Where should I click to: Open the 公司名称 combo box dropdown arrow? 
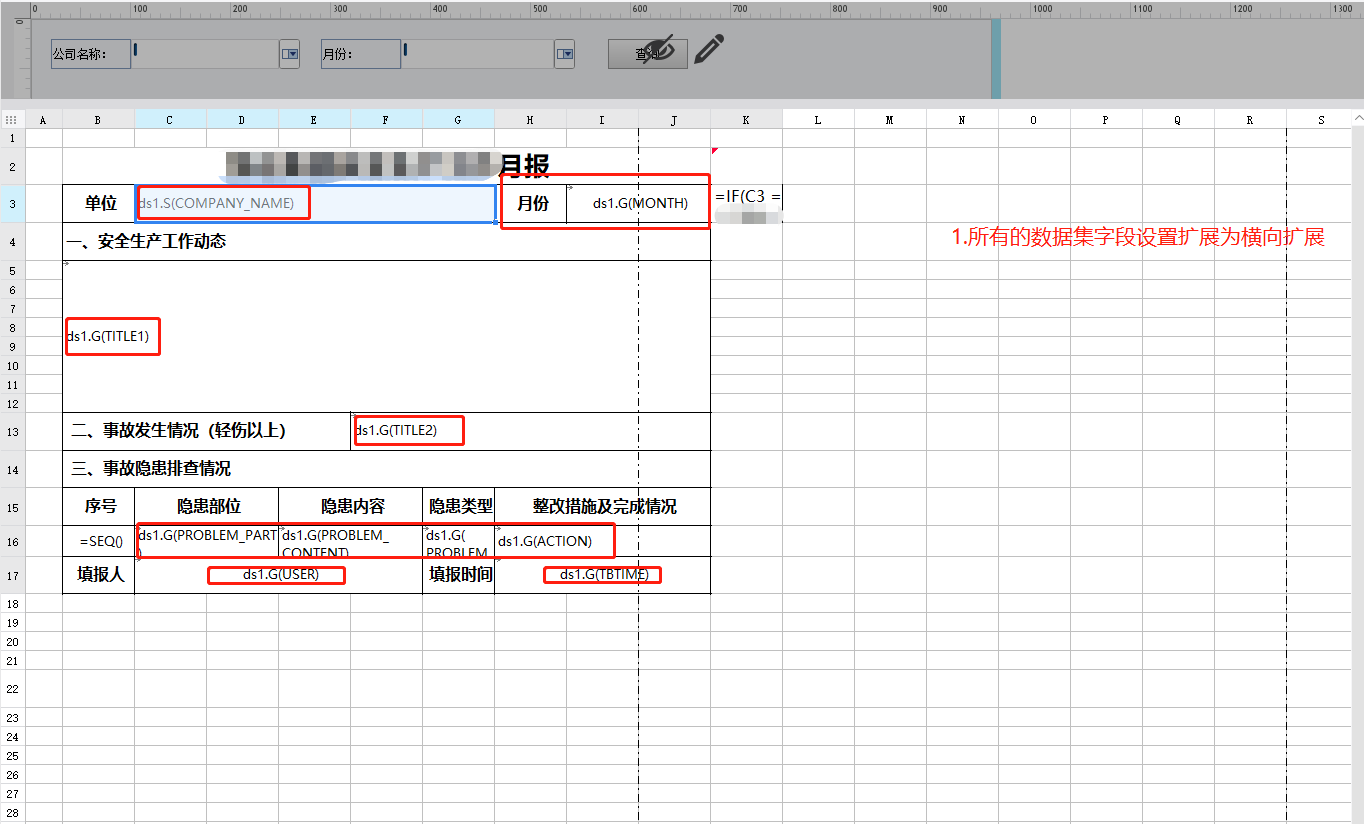tap(290, 54)
